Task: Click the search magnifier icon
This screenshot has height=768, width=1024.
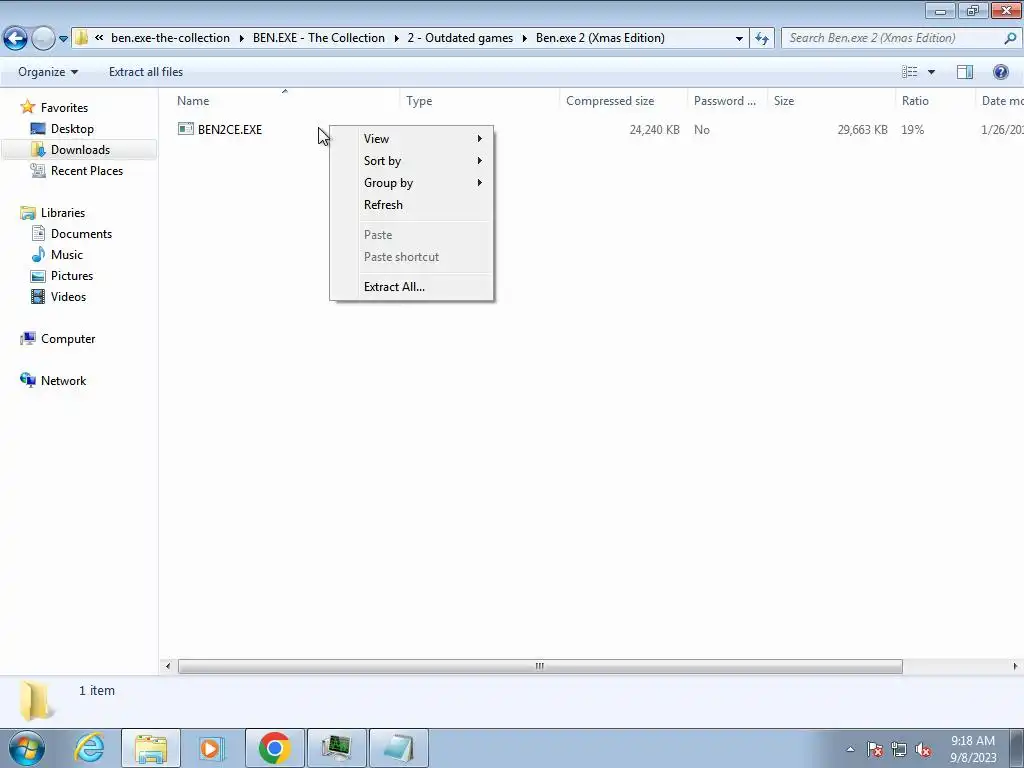Action: click(x=1010, y=38)
